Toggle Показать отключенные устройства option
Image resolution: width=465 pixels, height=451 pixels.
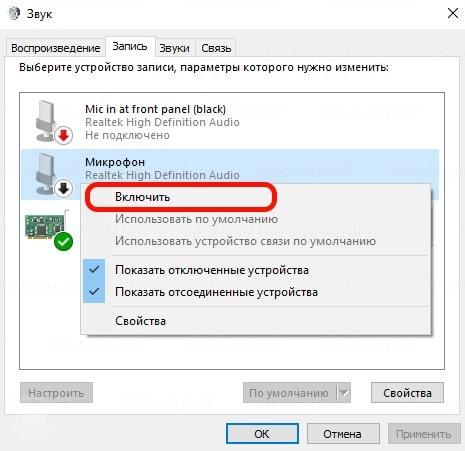[212, 270]
